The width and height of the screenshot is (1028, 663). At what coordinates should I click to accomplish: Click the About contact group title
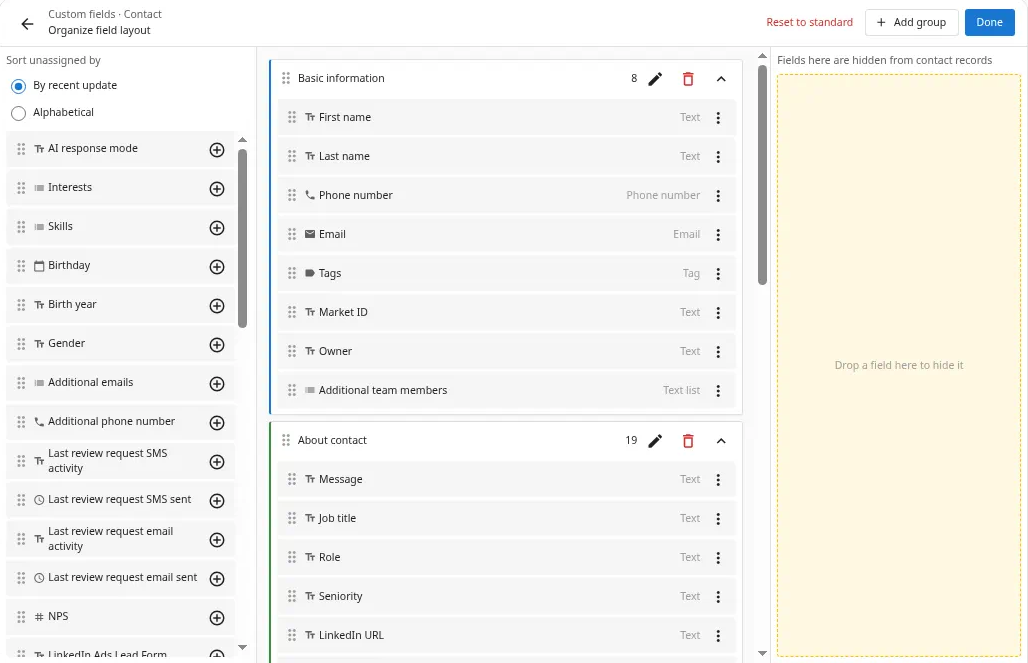(332, 441)
